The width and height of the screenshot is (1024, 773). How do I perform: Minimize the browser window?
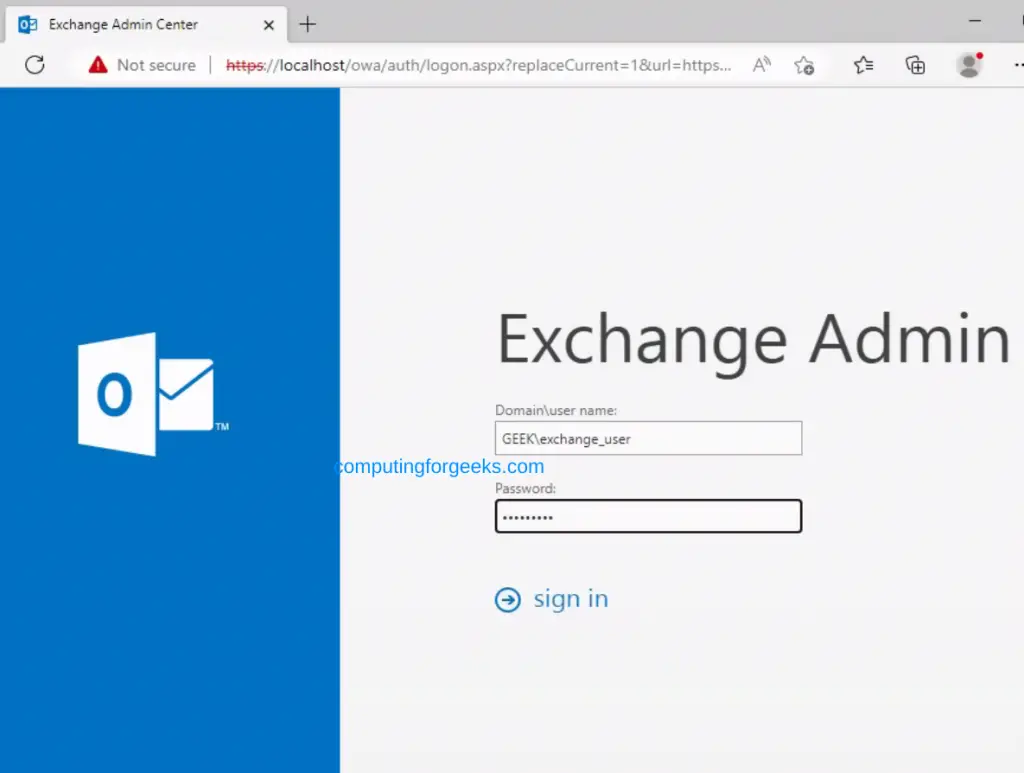(x=975, y=21)
